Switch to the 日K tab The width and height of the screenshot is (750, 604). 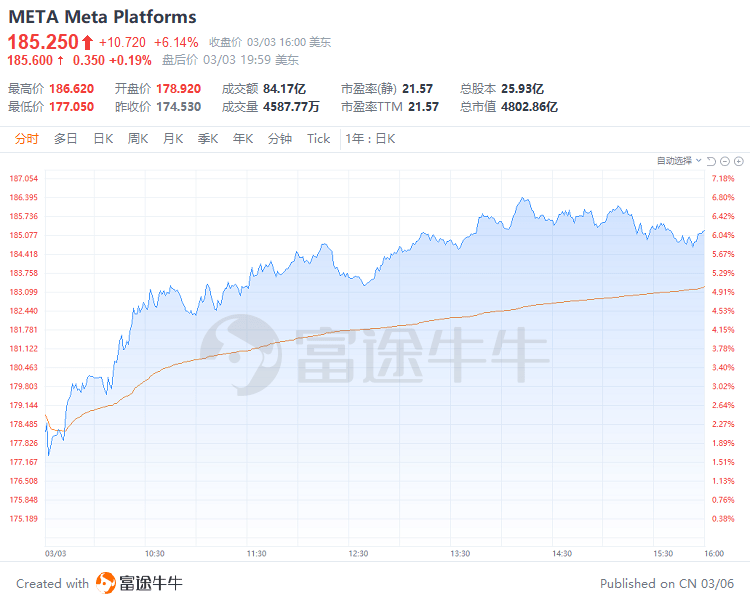(103, 139)
